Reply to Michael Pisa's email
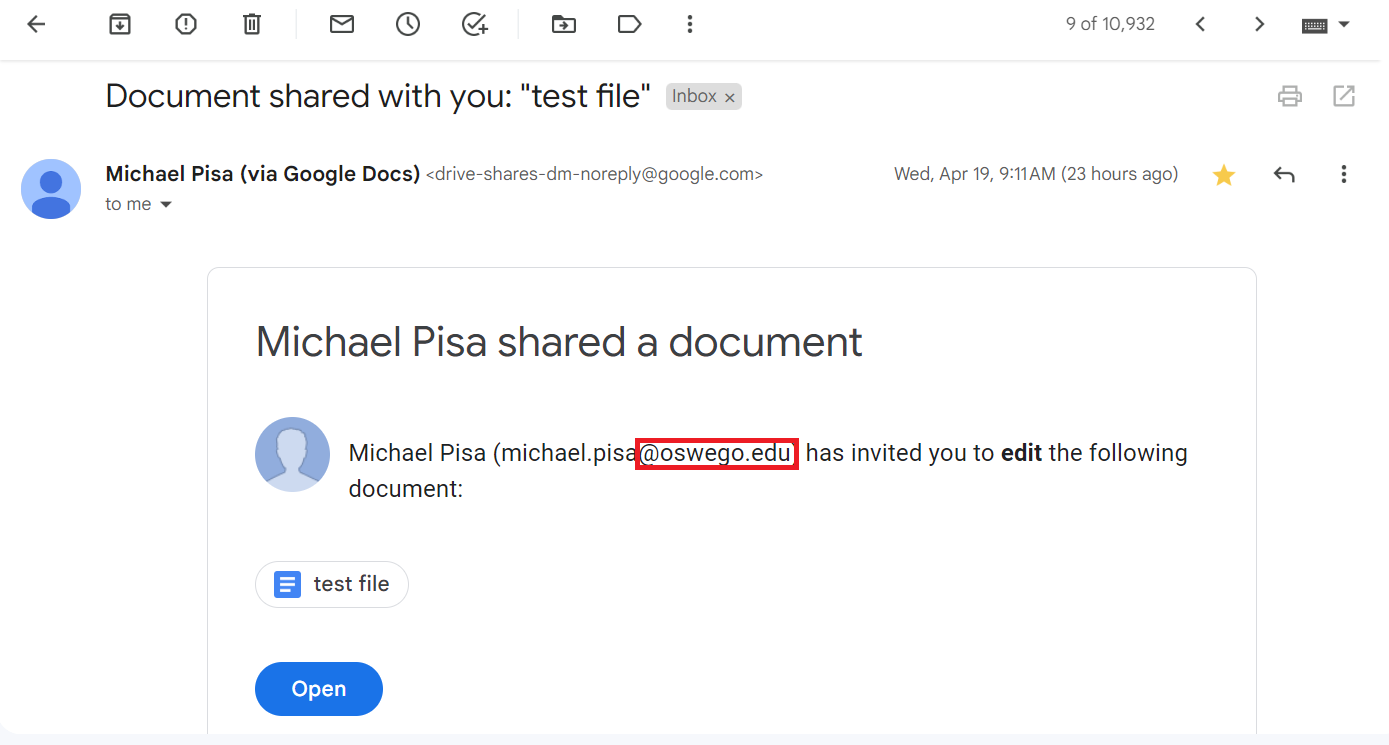 tap(1284, 175)
